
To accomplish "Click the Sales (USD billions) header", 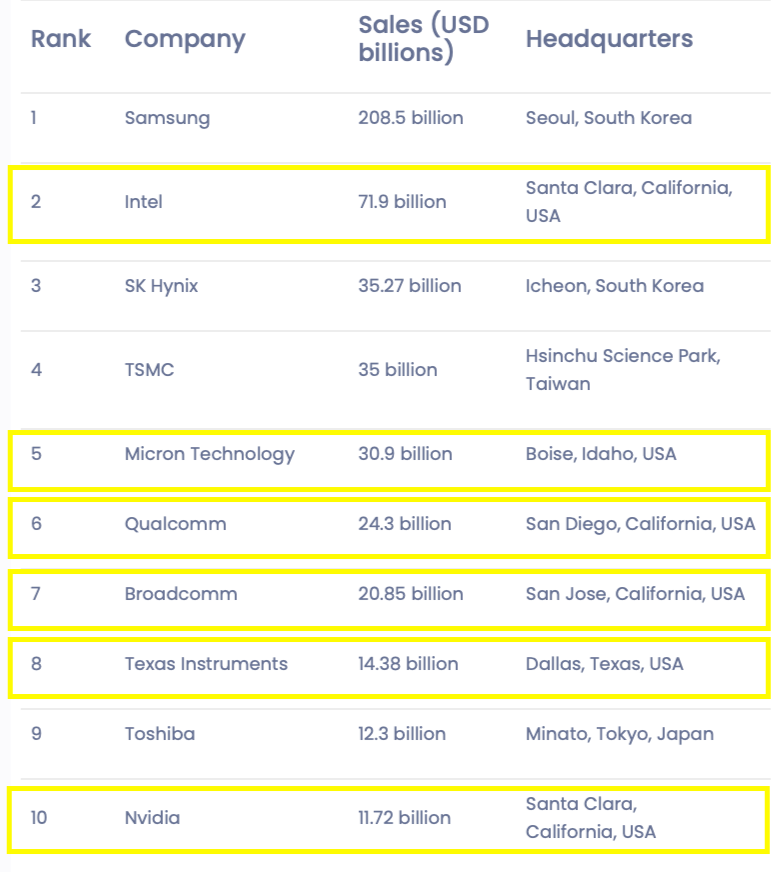I will [x=423, y=38].
